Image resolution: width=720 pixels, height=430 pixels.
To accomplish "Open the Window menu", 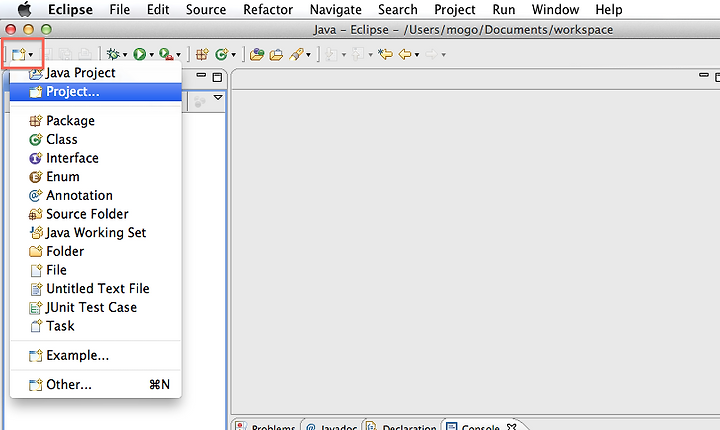I will tap(555, 9).
